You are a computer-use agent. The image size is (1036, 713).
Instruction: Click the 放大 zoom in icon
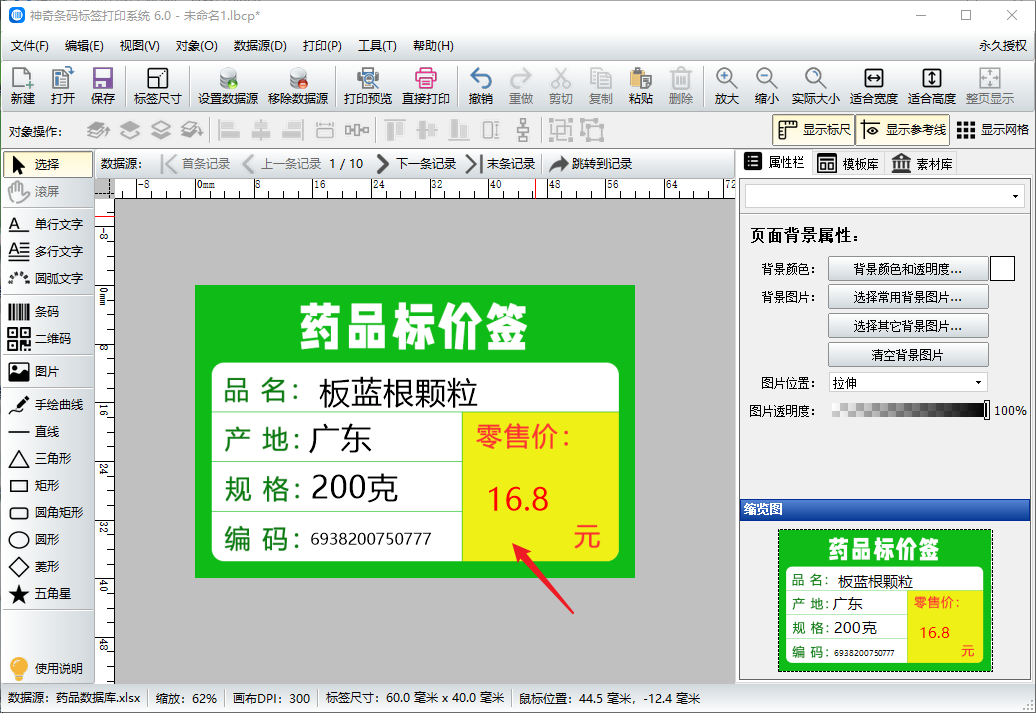pyautogui.click(x=726, y=86)
